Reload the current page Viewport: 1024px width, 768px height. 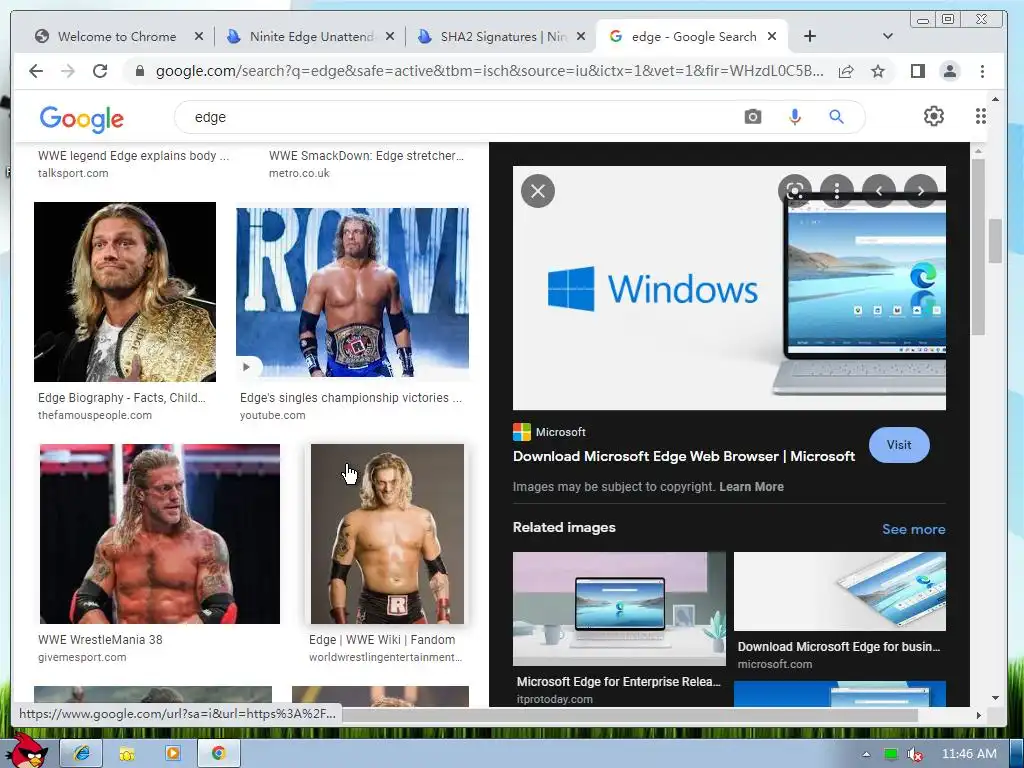pyautogui.click(x=100, y=71)
